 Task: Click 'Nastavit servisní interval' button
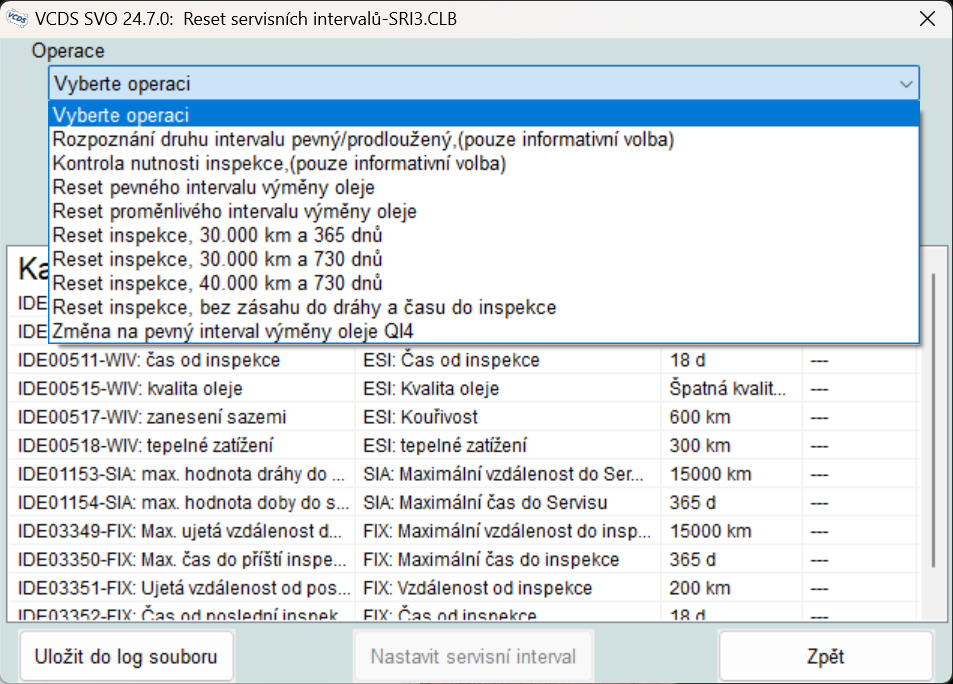[473, 657]
